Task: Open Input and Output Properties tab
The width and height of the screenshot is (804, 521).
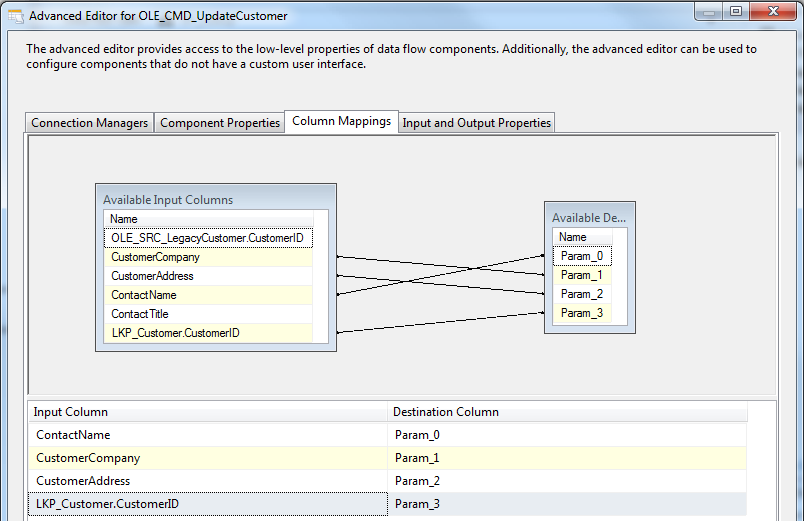Action: click(476, 123)
